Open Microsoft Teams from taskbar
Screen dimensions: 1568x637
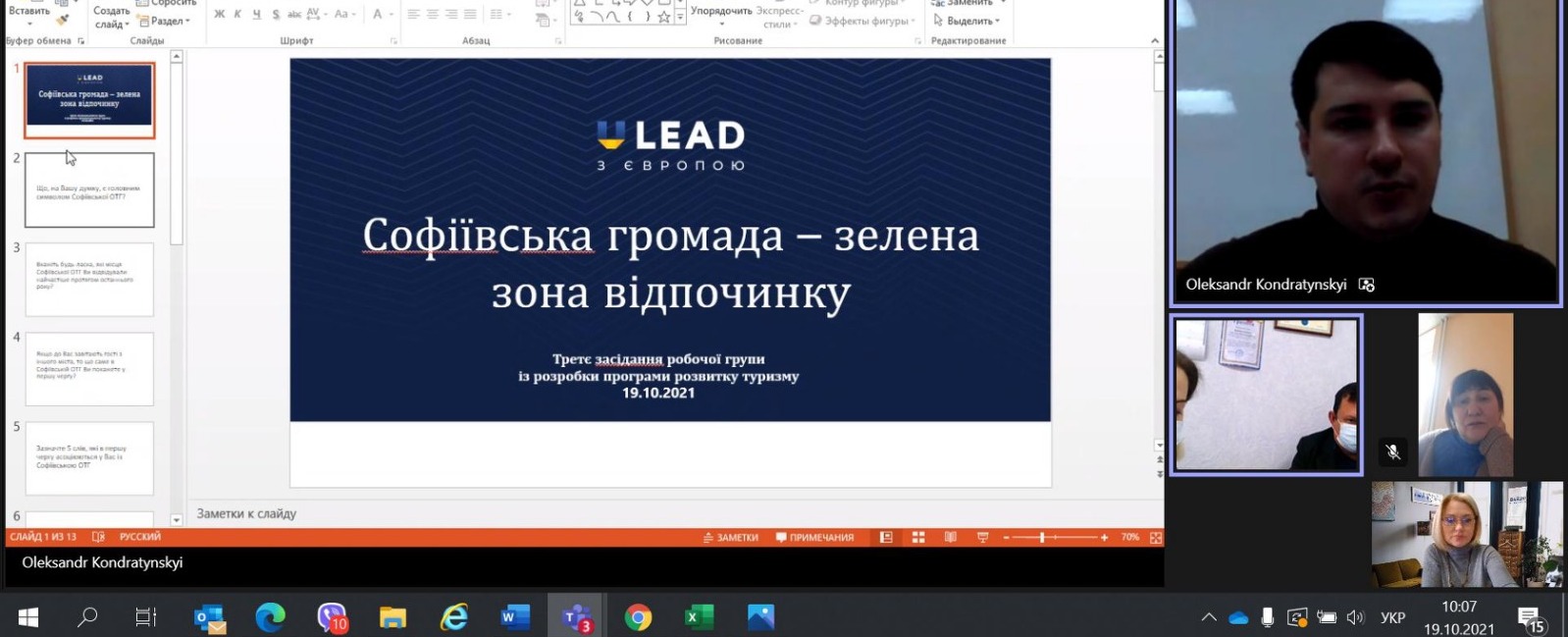click(x=576, y=617)
